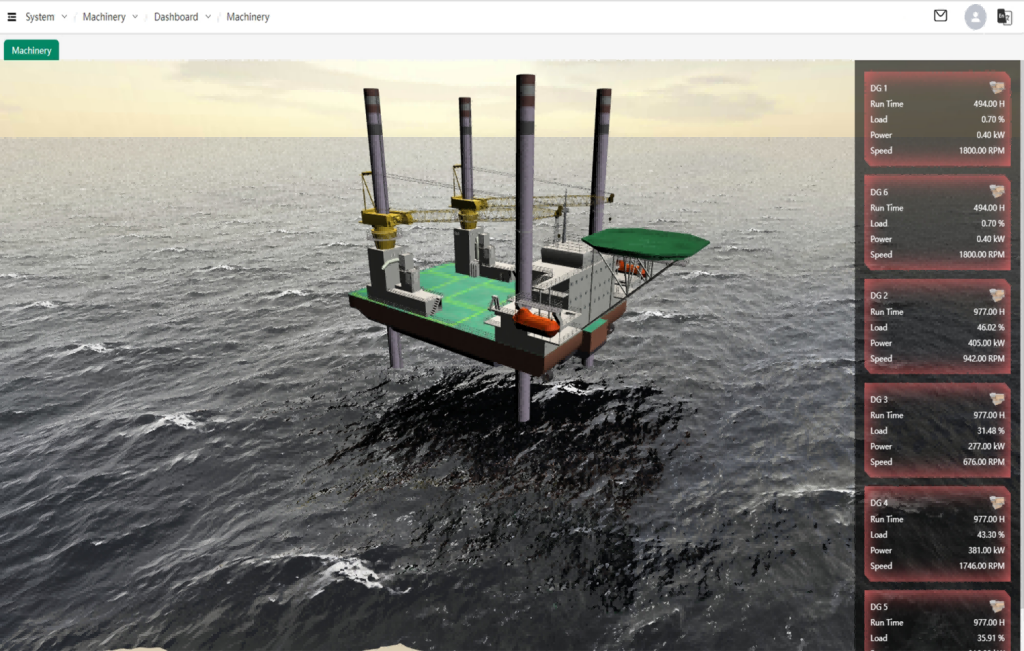Open the mail messages icon

pos(940,16)
